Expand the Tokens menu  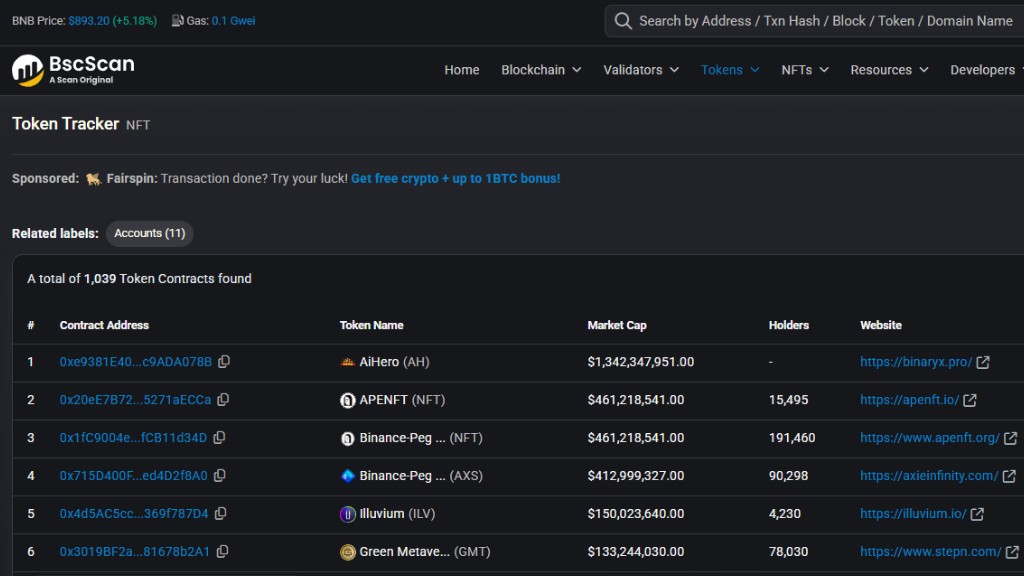(730, 70)
